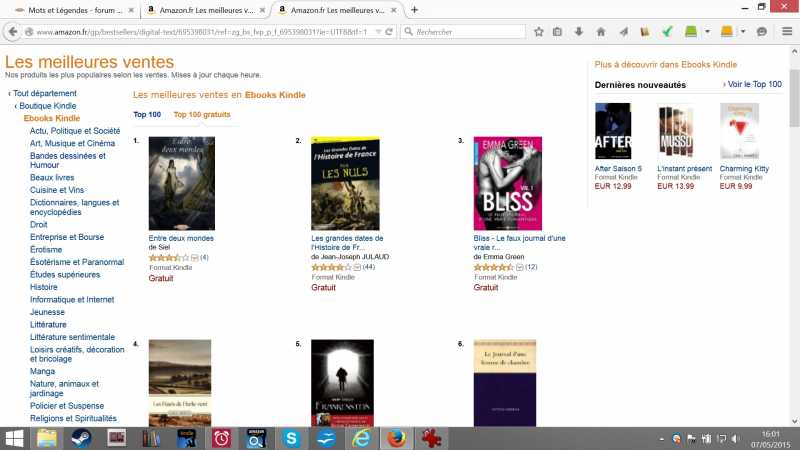The width and height of the screenshot is (800, 450).
Task: Click the Firefox back arrow button
Action: click(13, 32)
